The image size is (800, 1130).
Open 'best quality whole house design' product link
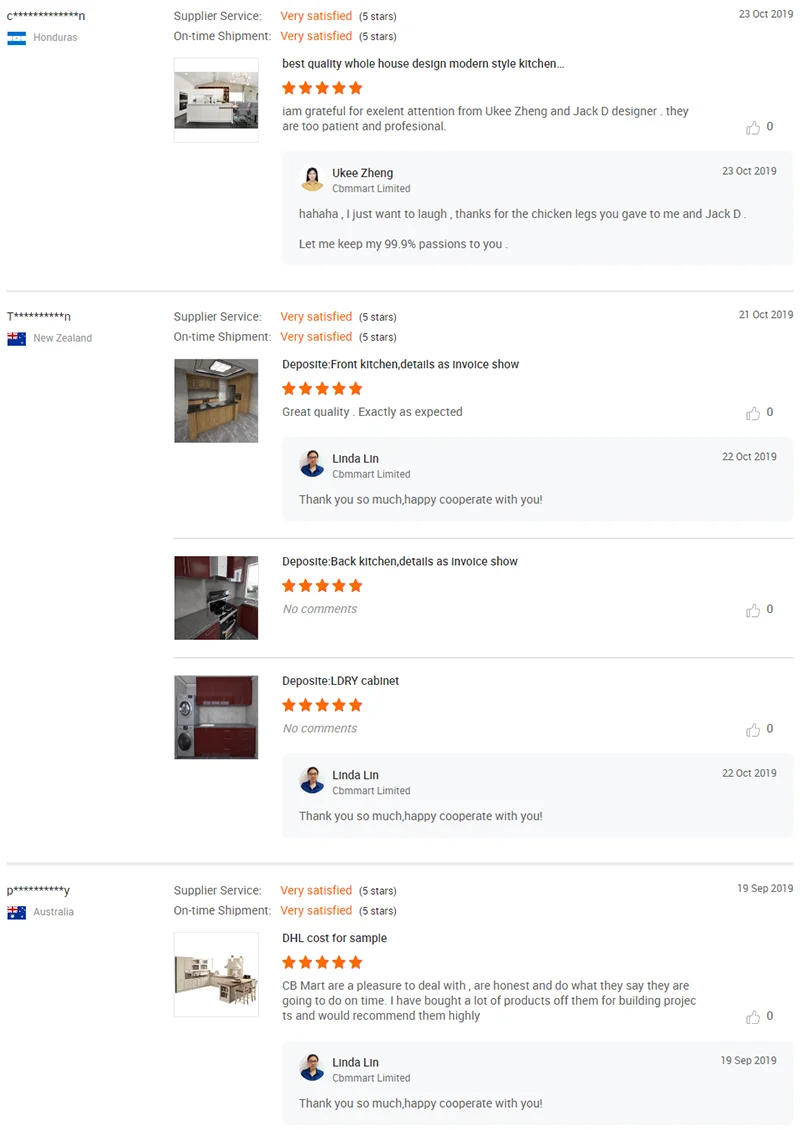click(x=423, y=64)
